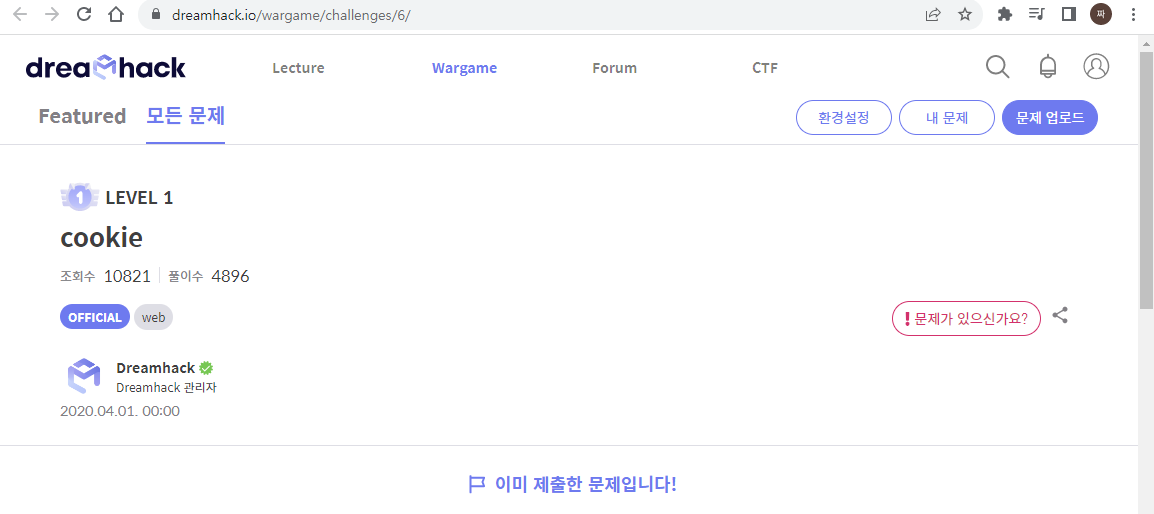Image resolution: width=1154 pixels, height=514 pixels.
Task: Open the site search magnifier
Action: 997,67
